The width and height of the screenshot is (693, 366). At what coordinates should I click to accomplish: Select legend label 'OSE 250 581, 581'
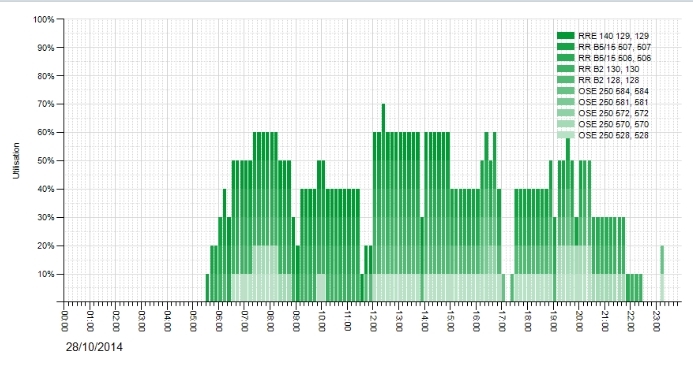(613, 103)
